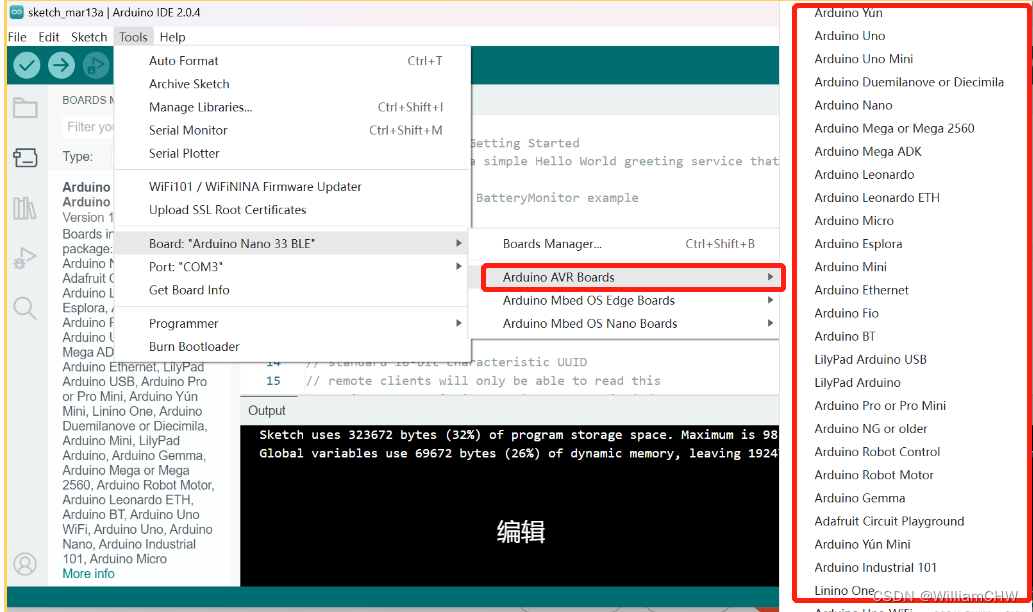The image size is (1033, 612).
Task: Open the Edit menu
Action: 49,37
